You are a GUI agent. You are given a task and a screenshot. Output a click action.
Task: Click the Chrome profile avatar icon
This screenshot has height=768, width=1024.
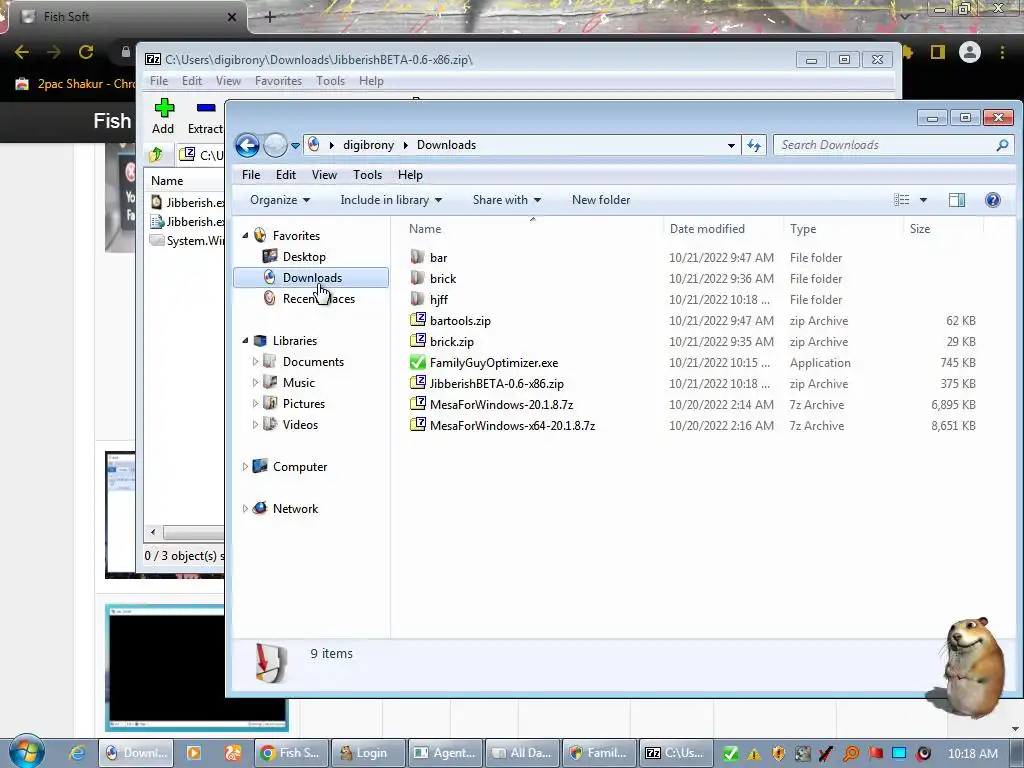(970, 52)
